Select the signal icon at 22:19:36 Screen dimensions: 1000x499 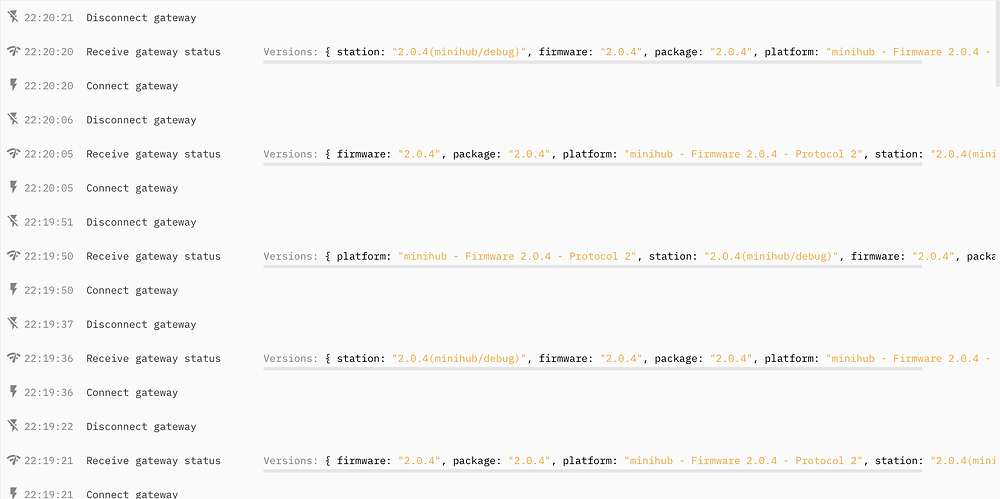click(13, 358)
